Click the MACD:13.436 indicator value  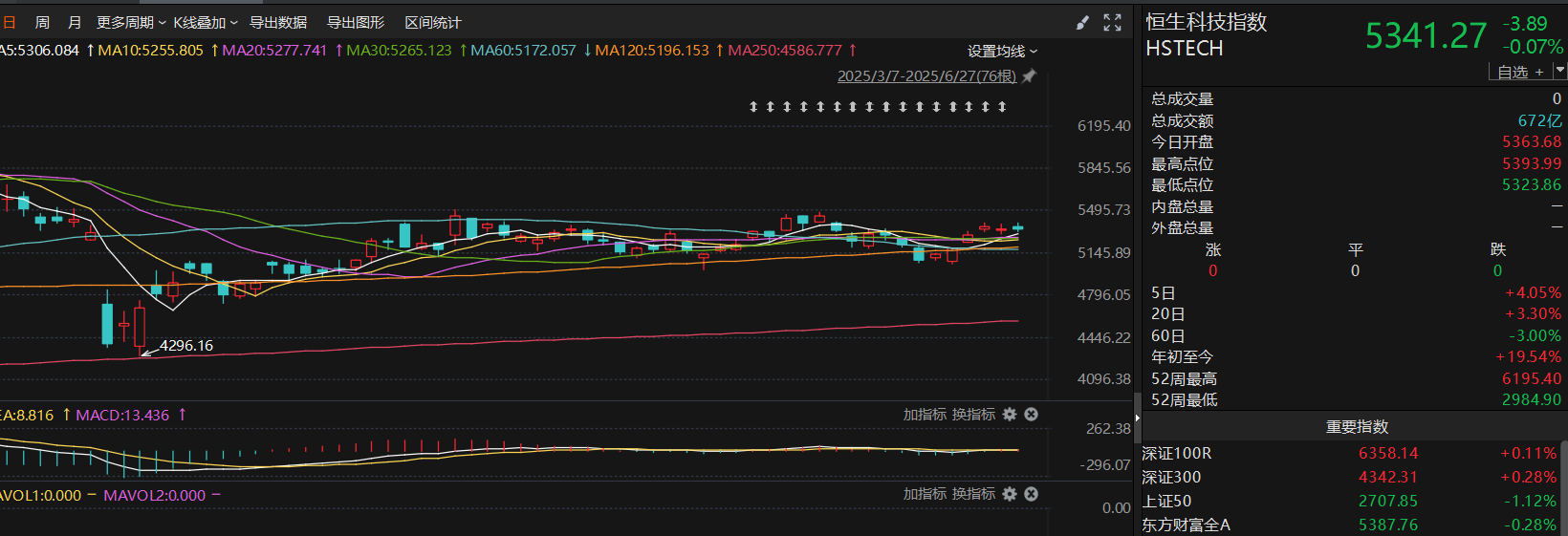[x=122, y=416]
